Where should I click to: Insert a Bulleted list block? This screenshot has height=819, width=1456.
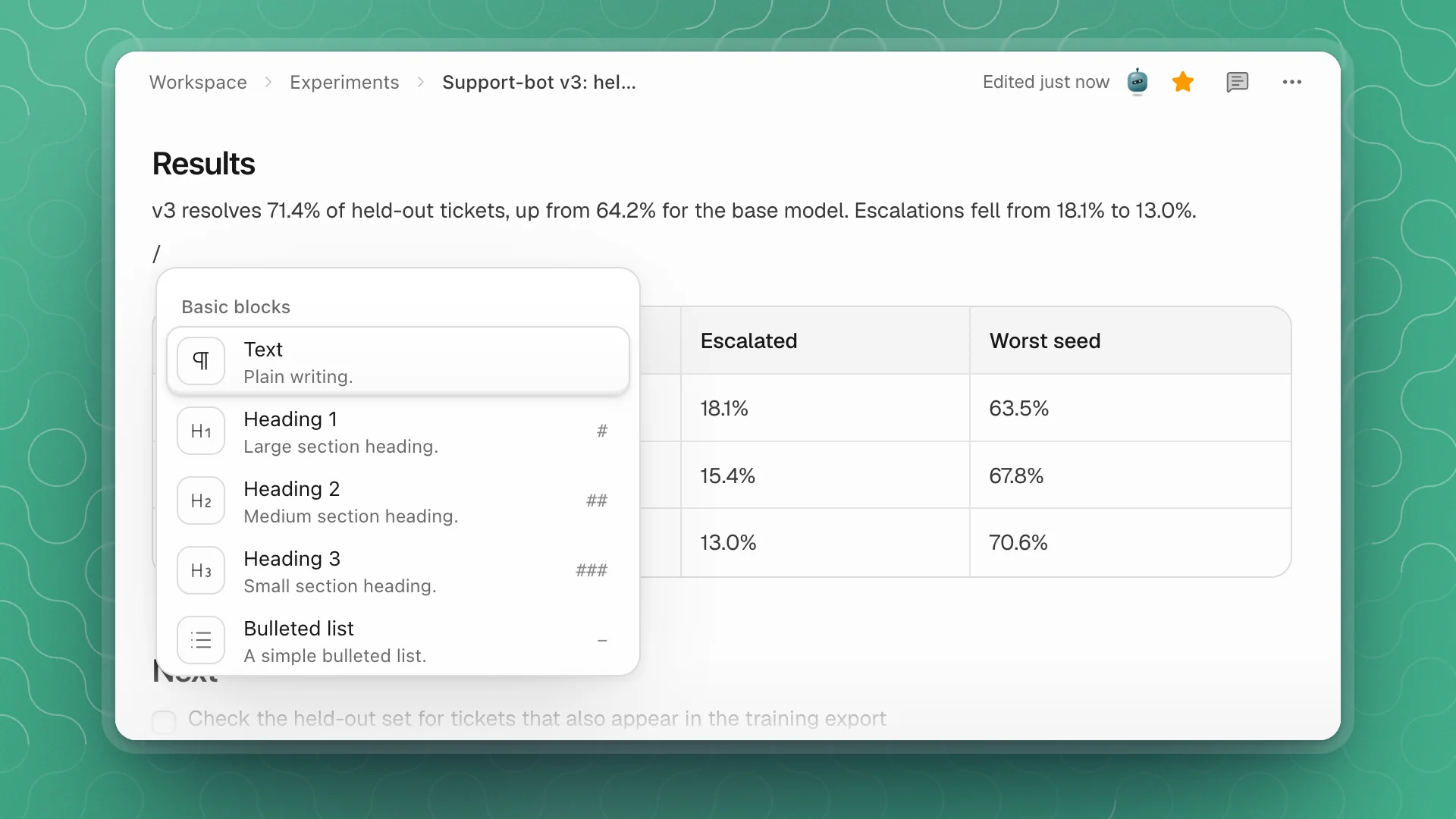398,640
